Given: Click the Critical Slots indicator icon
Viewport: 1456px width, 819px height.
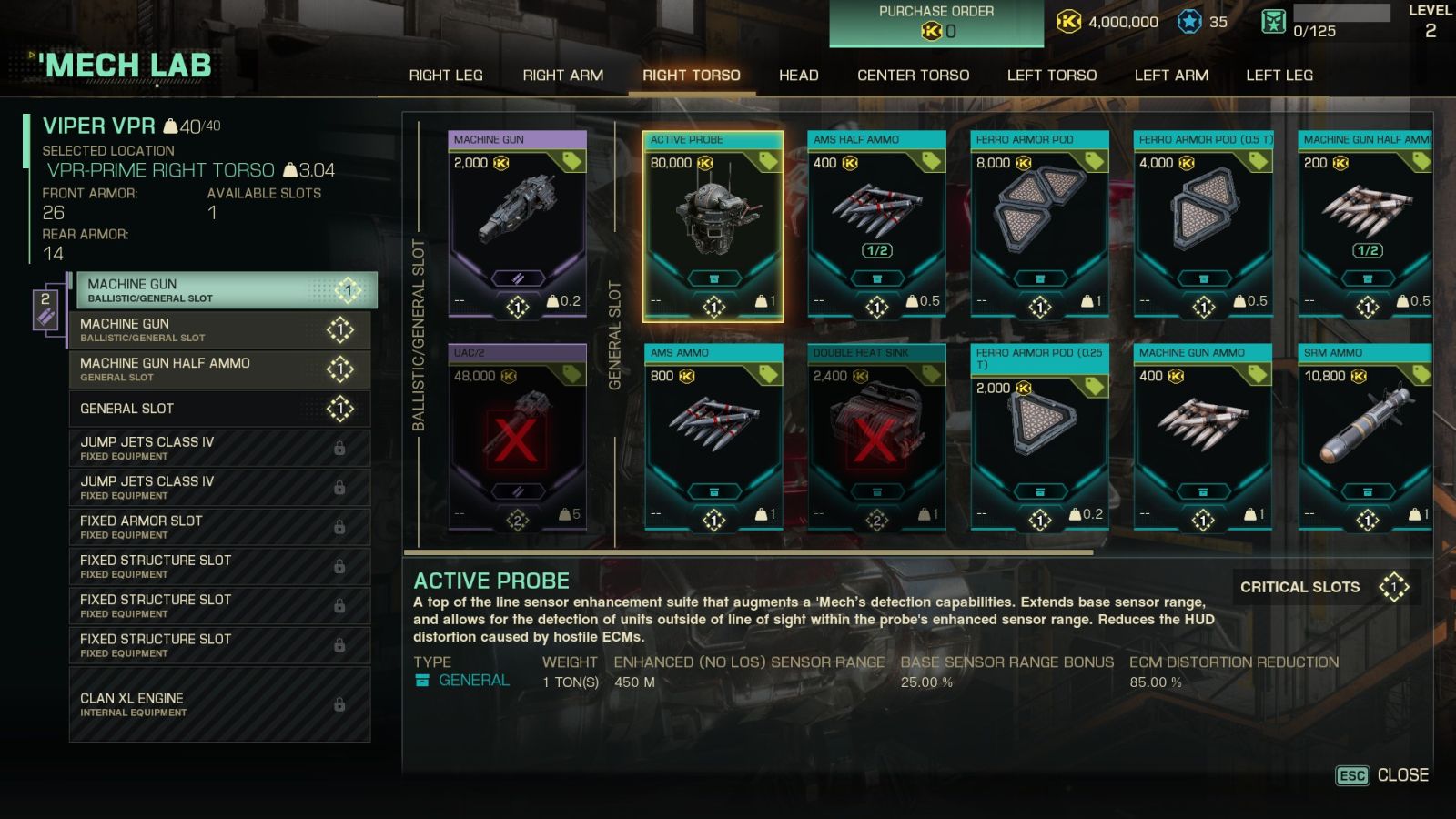Looking at the screenshot, I should tap(1393, 587).
